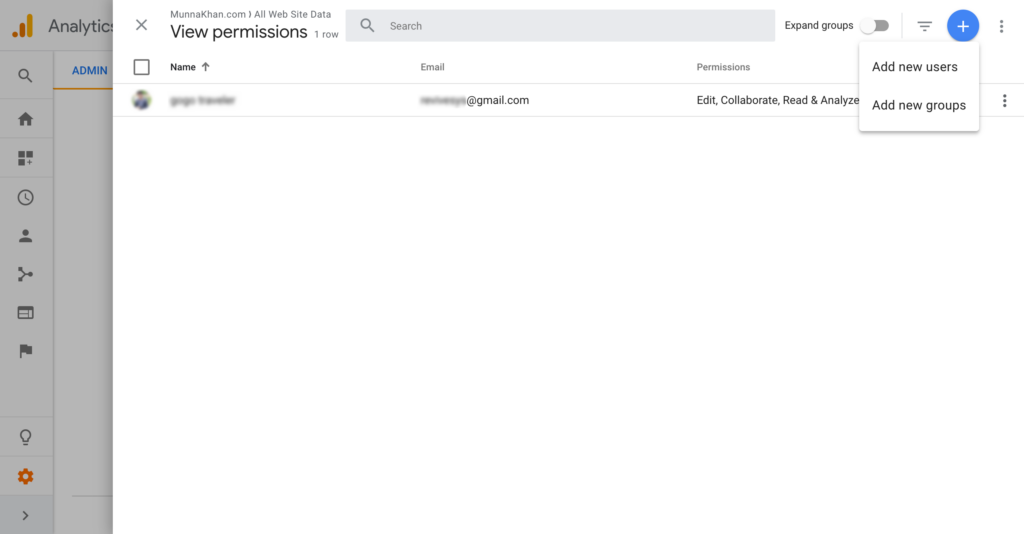Open the Discover lightbulb icon
Image resolution: width=1024 pixels, height=534 pixels.
[x=26, y=437]
